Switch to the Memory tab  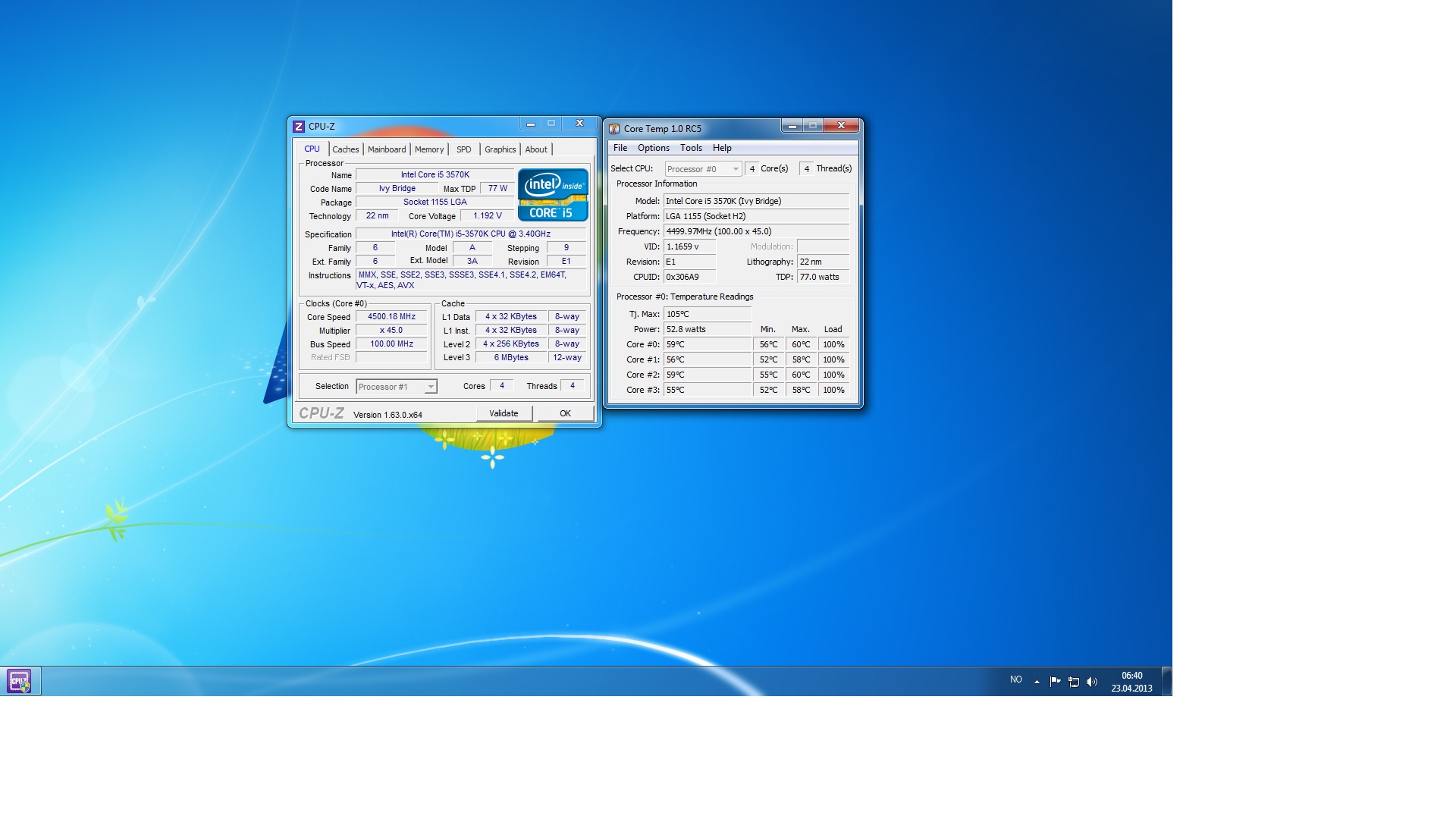[x=429, y=149]
